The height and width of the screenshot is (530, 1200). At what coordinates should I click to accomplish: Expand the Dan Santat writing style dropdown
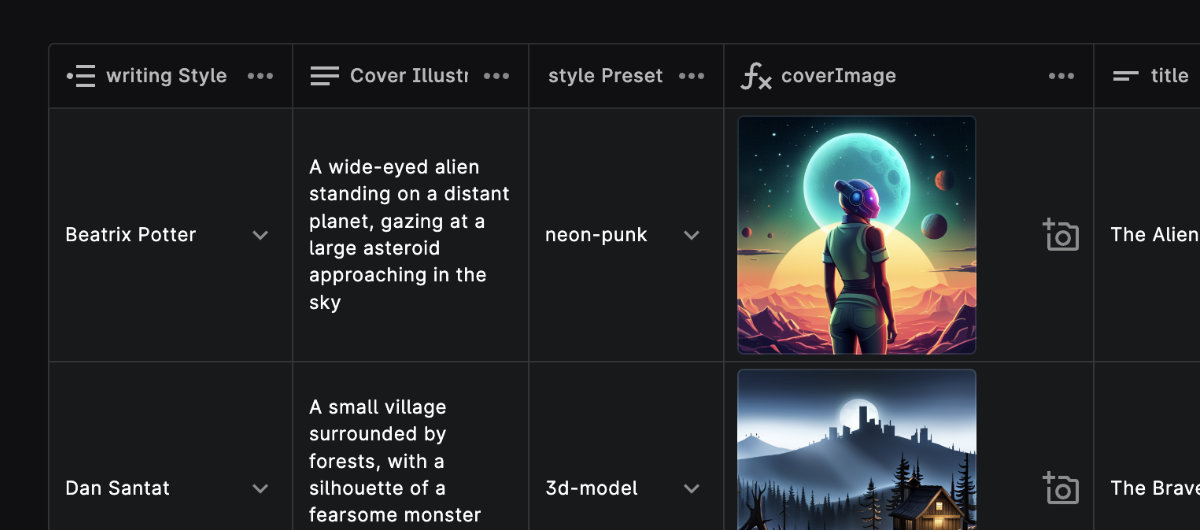coord(260,488)
